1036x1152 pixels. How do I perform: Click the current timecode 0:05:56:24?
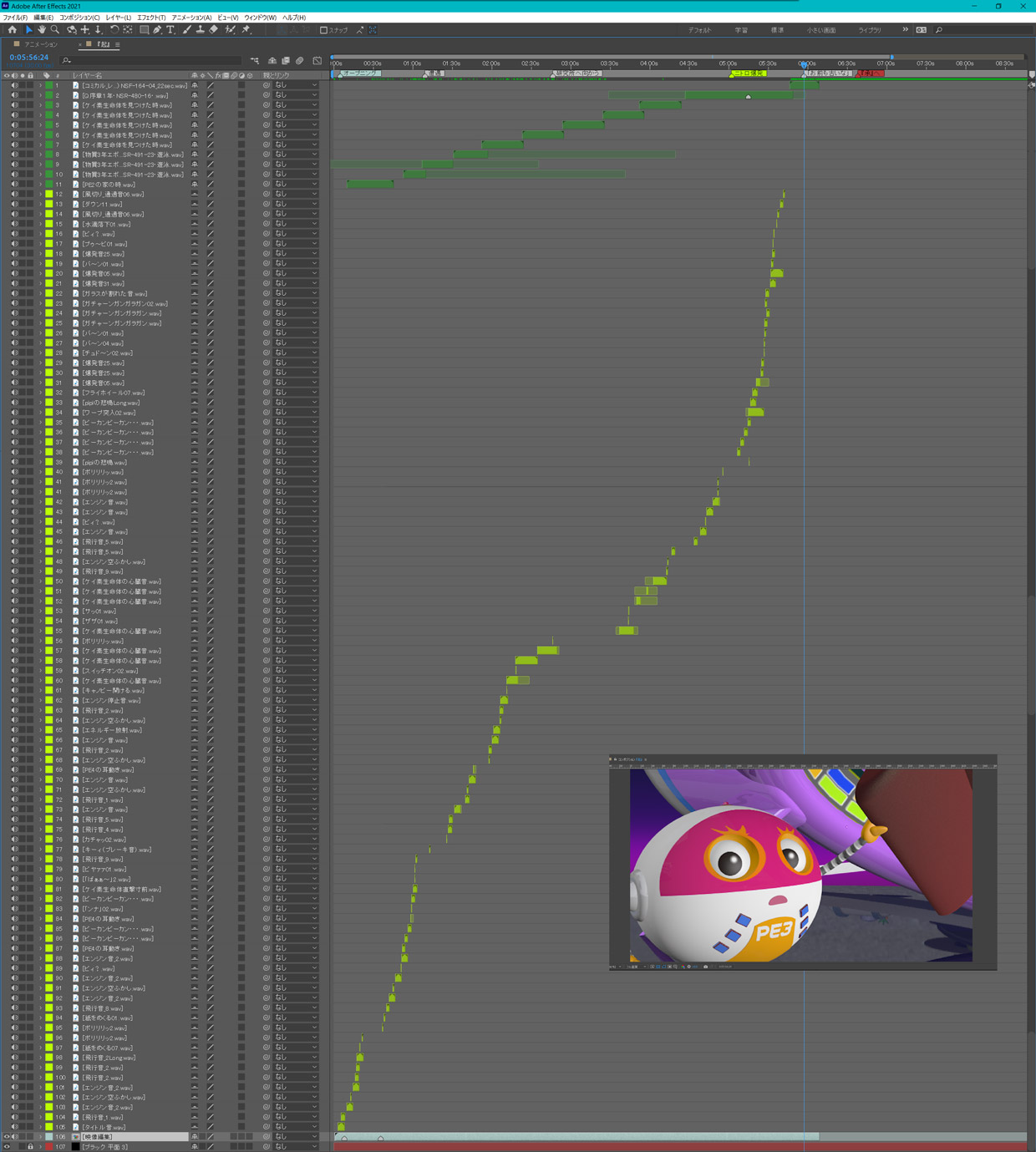[x=29, y=58]
